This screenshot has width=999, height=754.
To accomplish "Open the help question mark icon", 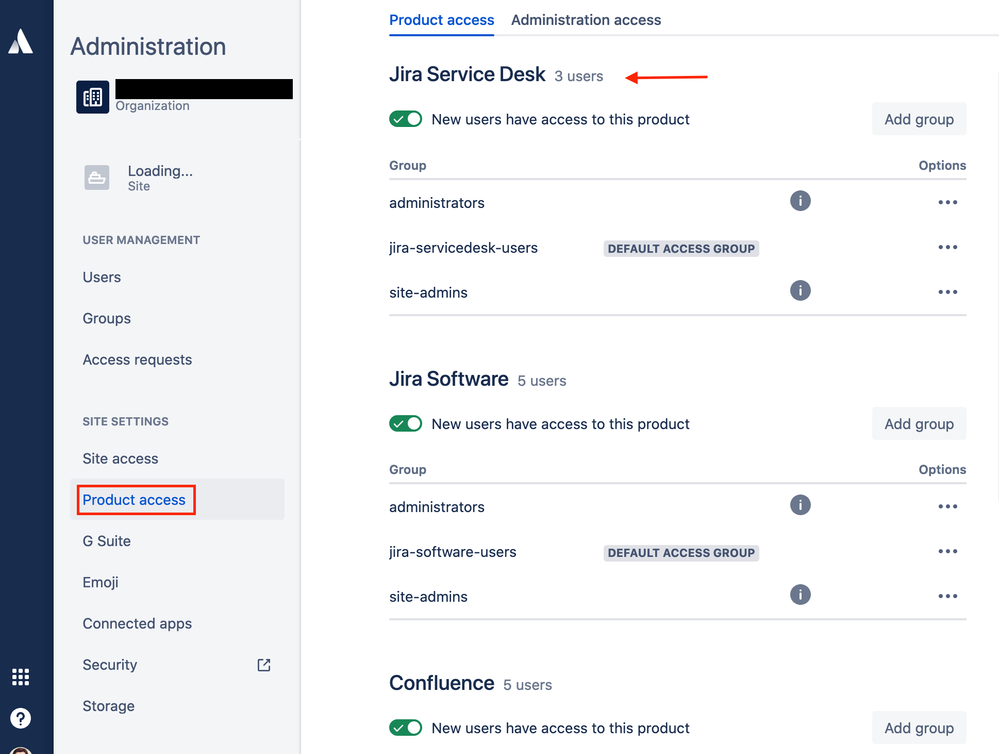I will [x=20, y=718].
